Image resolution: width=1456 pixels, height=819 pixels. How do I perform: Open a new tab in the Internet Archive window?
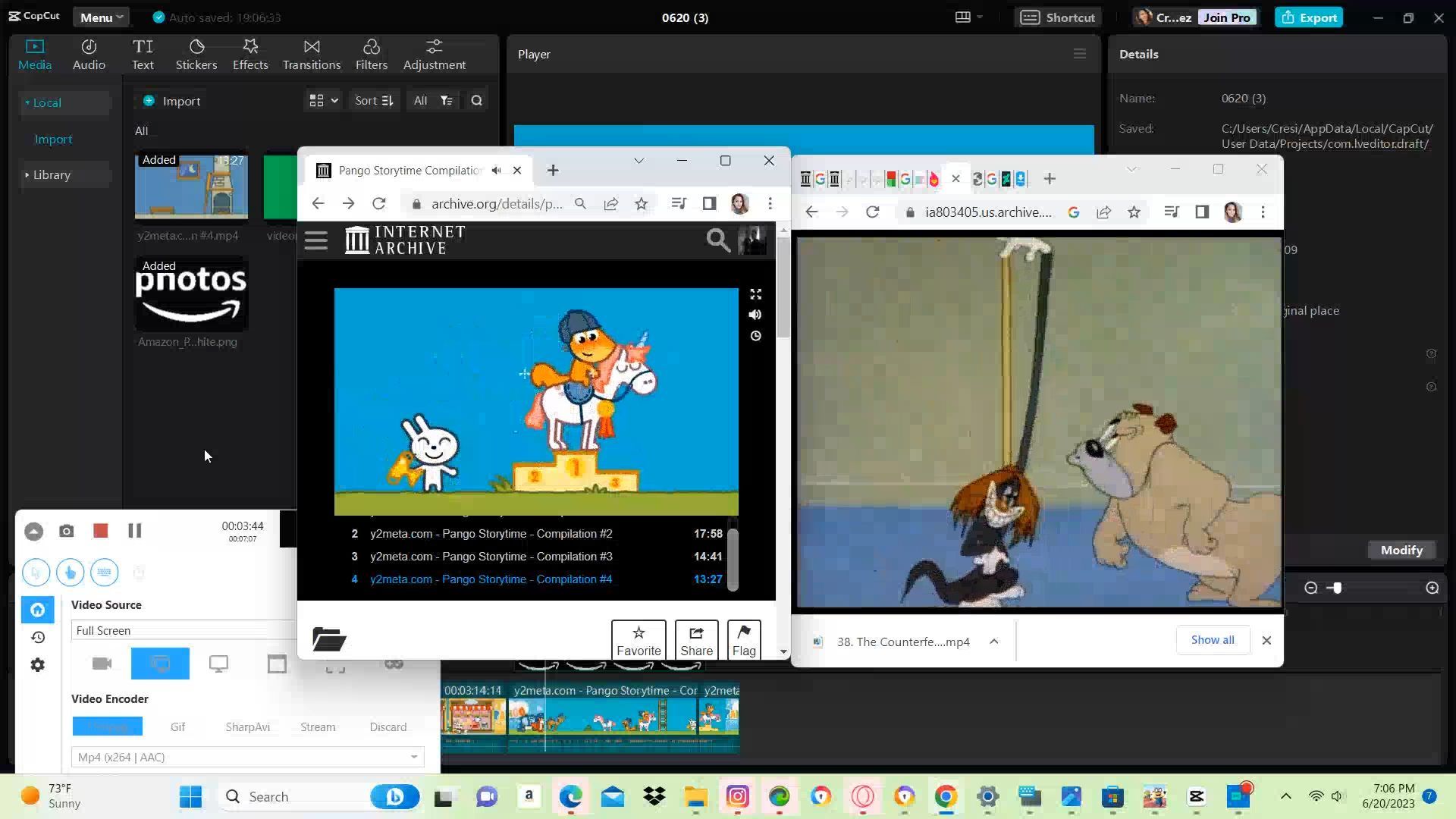(x=553, y=170)
